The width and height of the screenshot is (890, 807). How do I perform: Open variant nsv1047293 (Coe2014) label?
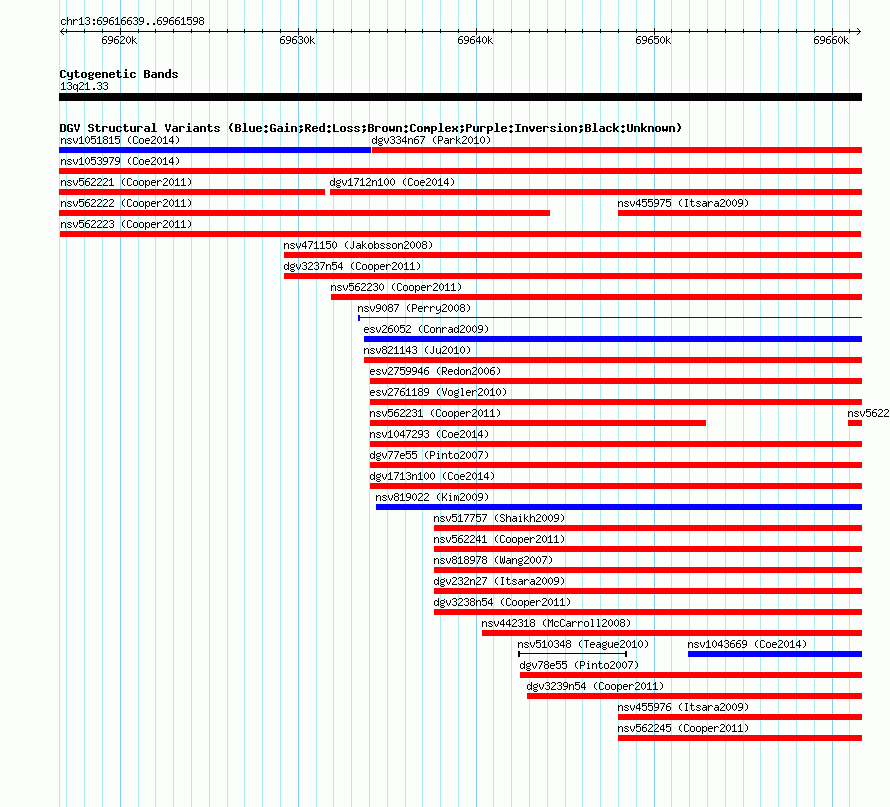pos(429,434)
